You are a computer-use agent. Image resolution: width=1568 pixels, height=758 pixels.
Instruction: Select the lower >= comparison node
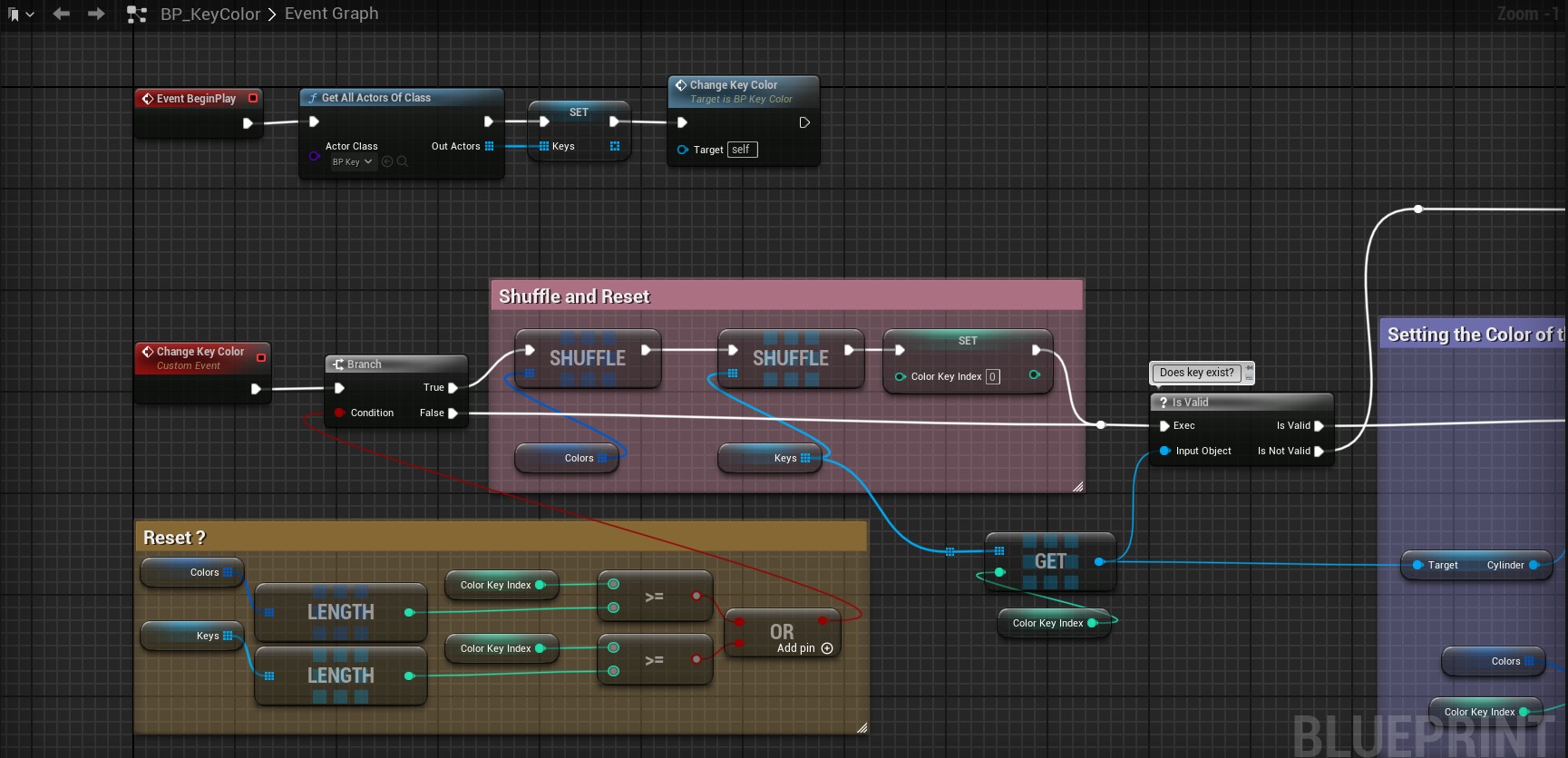click(655, 659)
